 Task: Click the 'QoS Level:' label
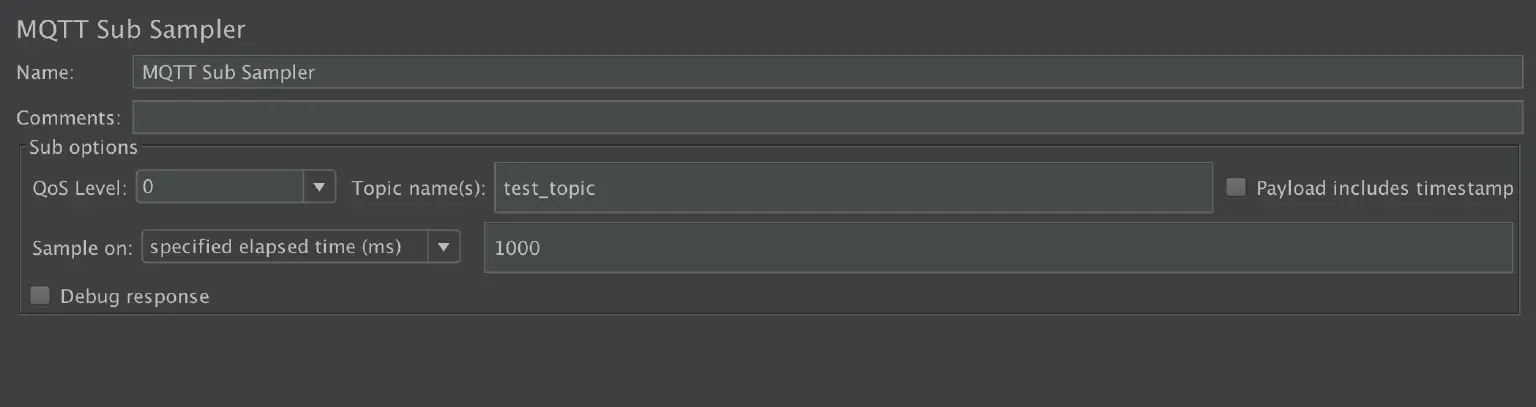point(79,187)
